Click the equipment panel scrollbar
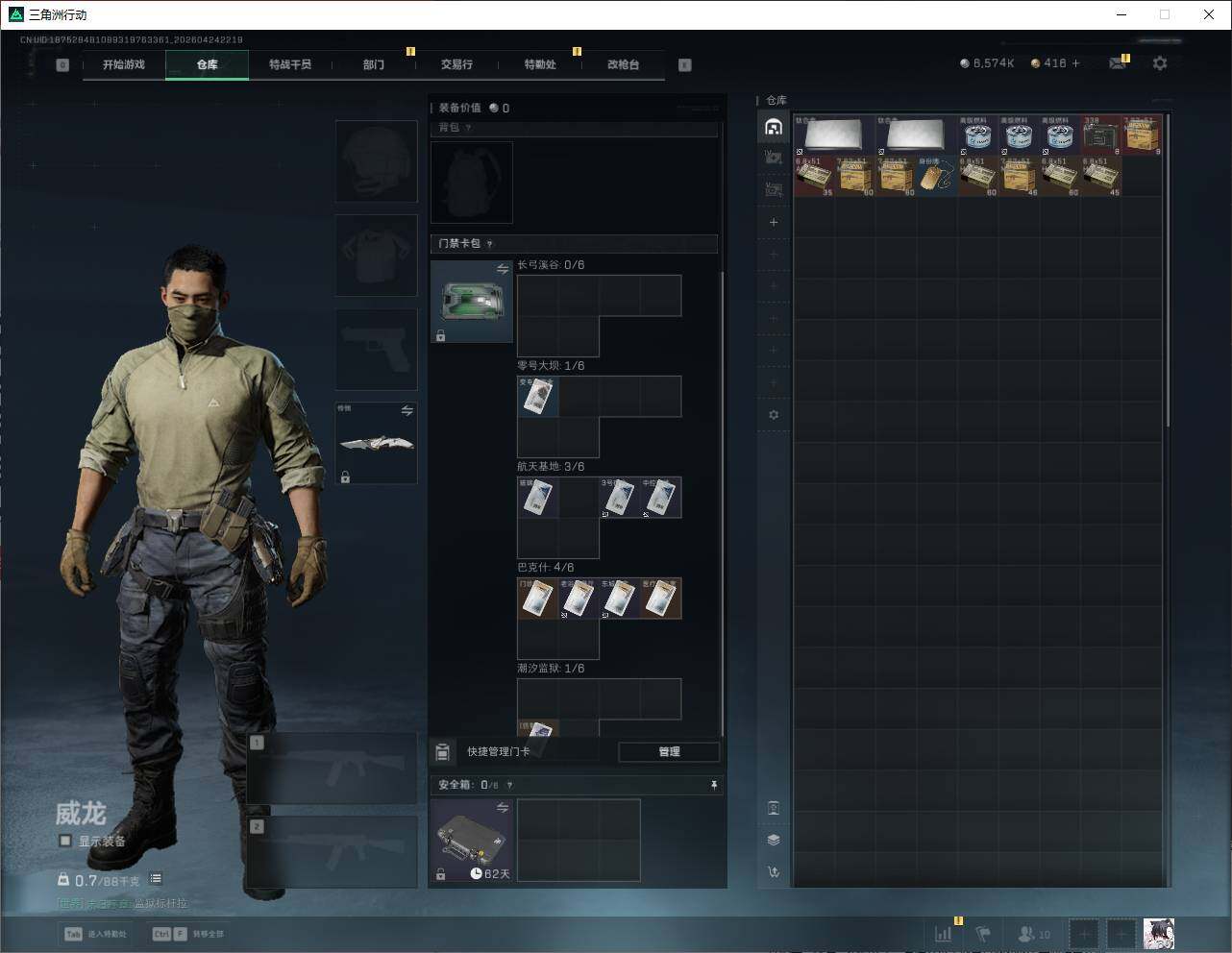1232x953 pixels. [722, 504]
